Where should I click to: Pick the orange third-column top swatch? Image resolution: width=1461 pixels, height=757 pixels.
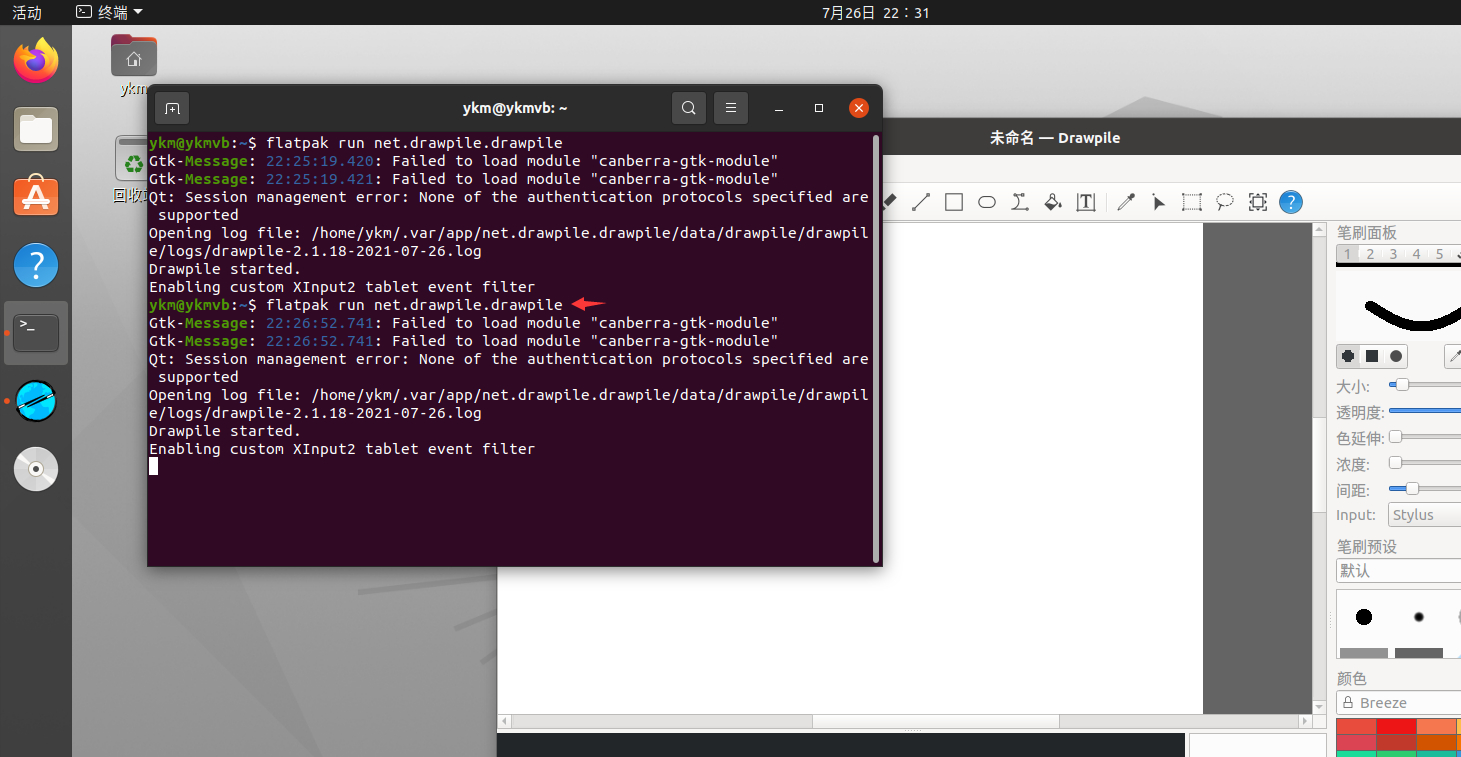[x=1435, y=727]
